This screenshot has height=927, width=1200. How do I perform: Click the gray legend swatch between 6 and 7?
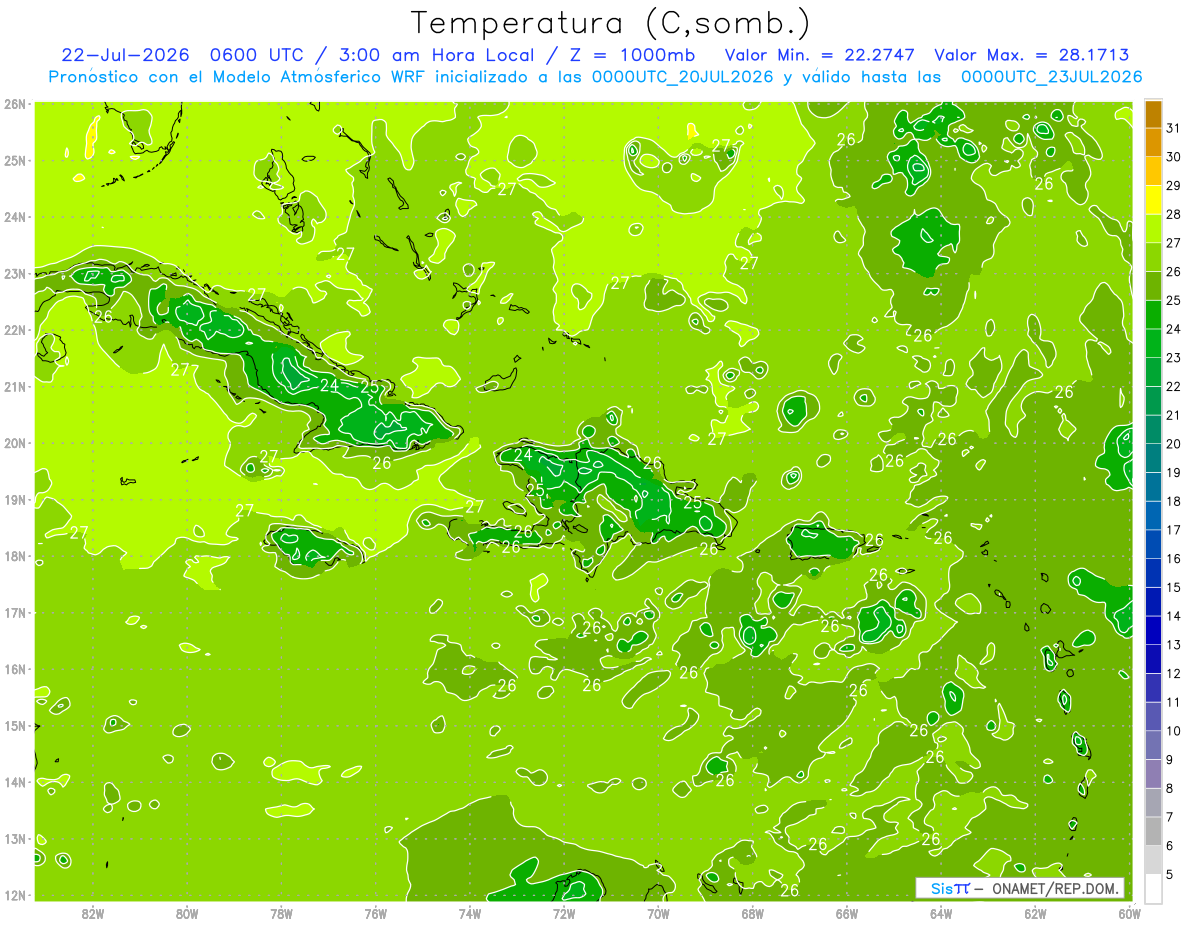(1153, 830)
